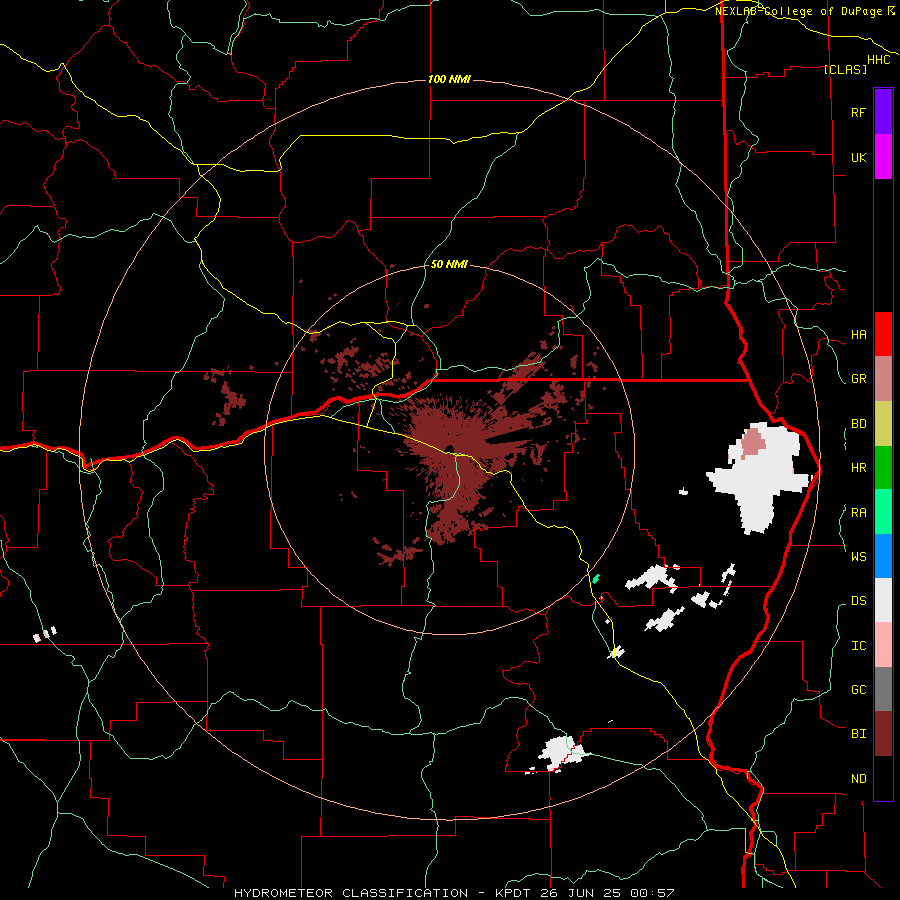Click the BI legend label

click(x=858, y=734)
